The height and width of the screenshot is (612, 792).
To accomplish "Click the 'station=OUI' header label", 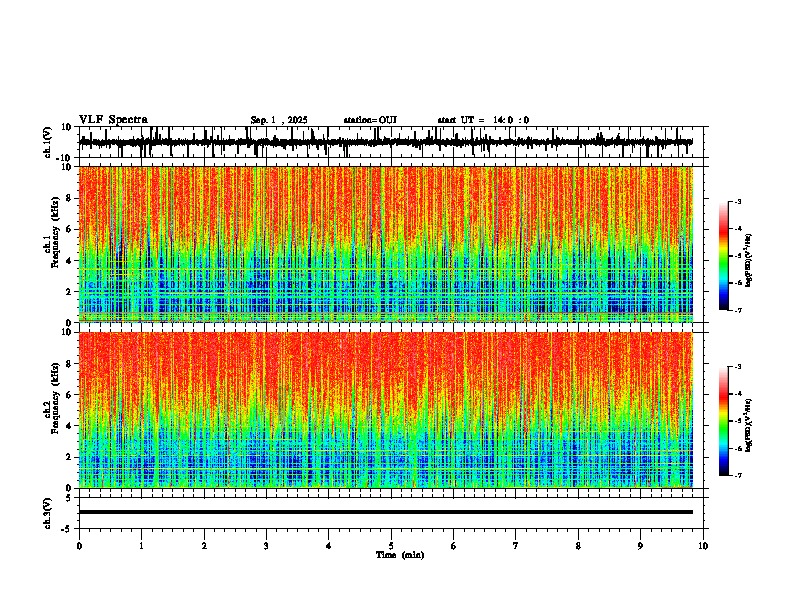I will click(x=370, y=120).
